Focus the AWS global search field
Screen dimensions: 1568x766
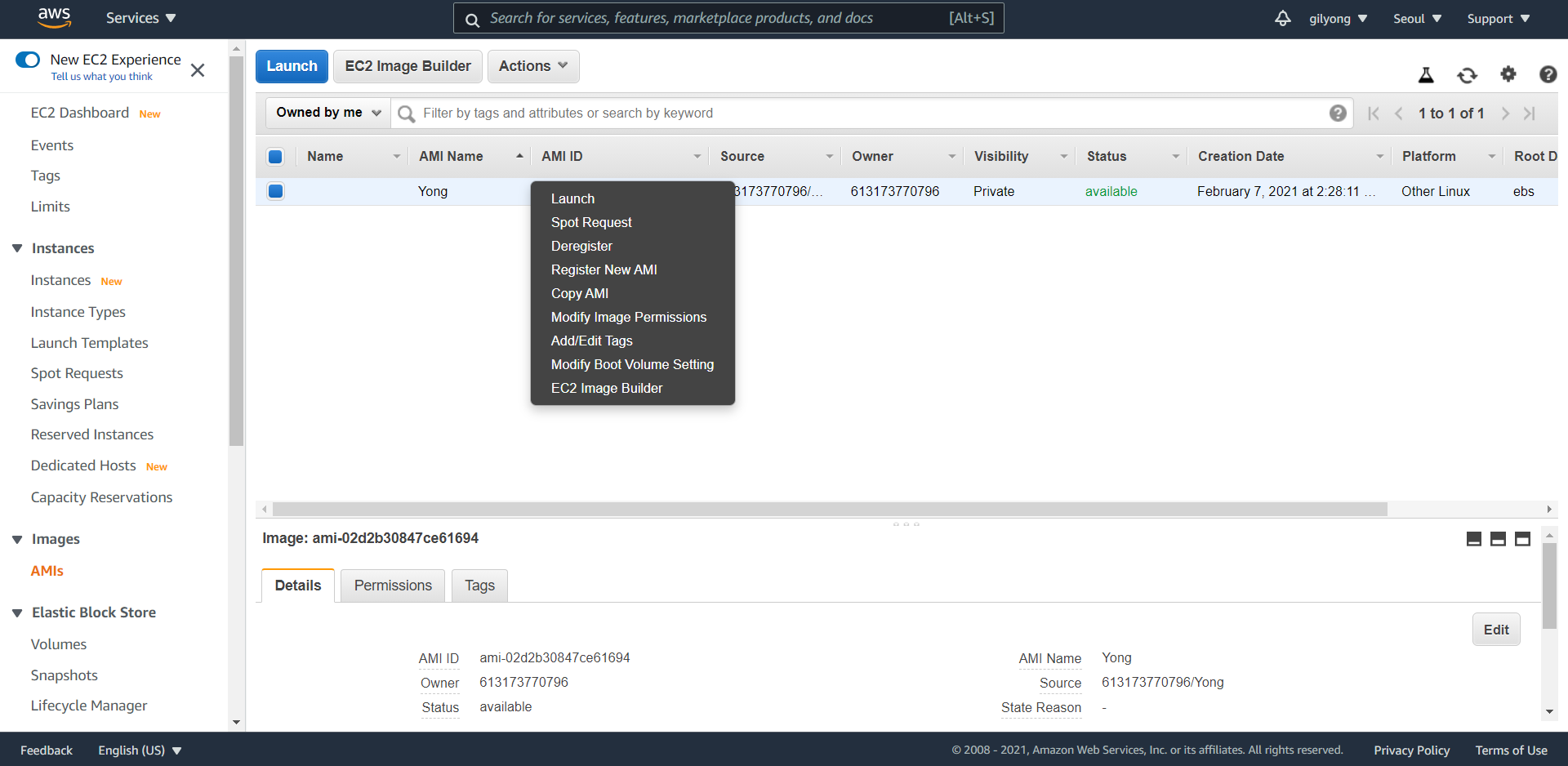click(x=728, y=18)
